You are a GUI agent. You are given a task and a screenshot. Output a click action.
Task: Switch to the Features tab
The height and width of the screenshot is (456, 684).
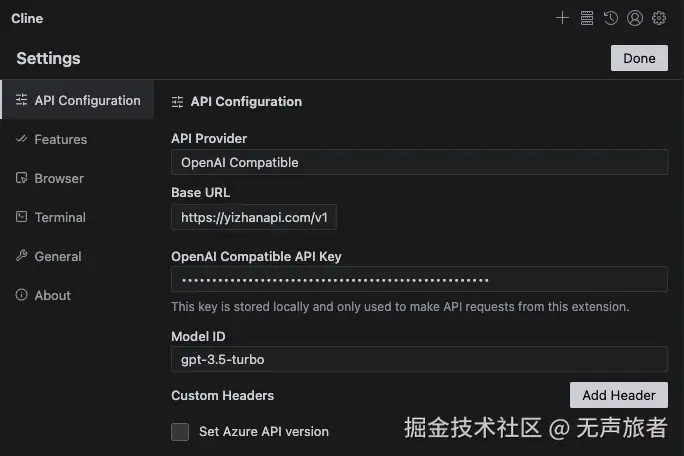click(x=60, y=139)
